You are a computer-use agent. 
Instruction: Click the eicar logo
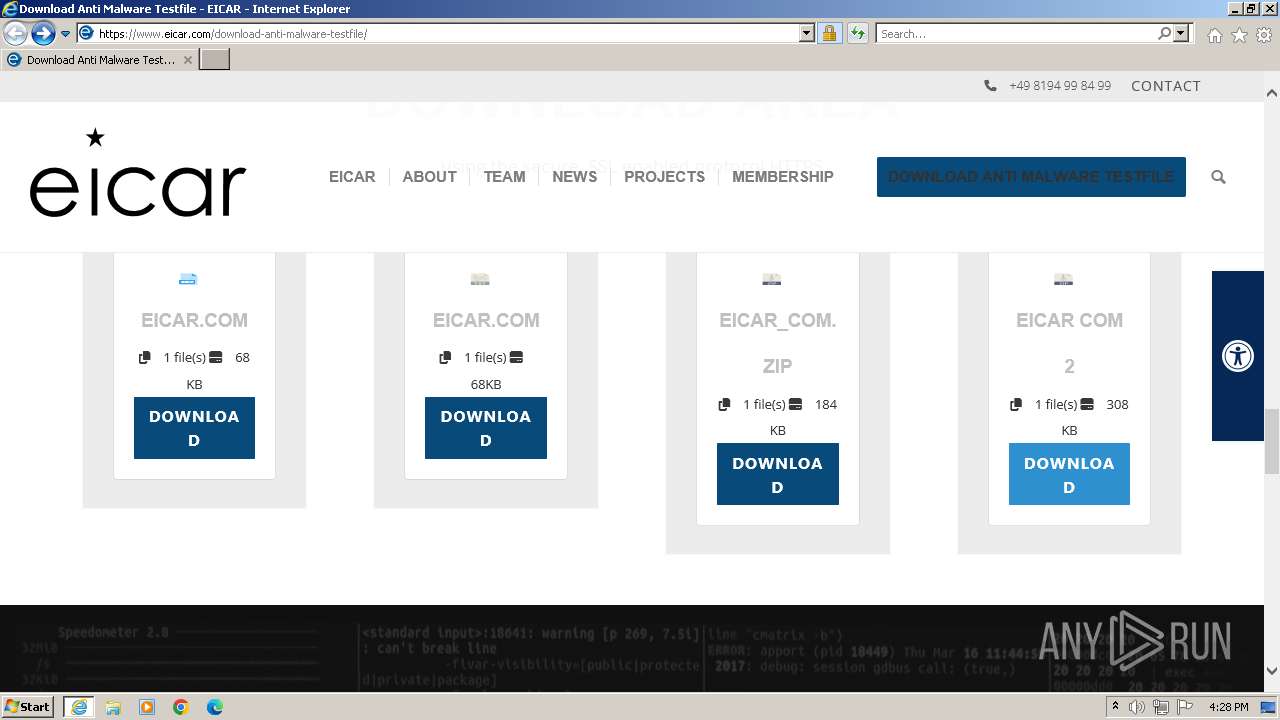[138, 173]
